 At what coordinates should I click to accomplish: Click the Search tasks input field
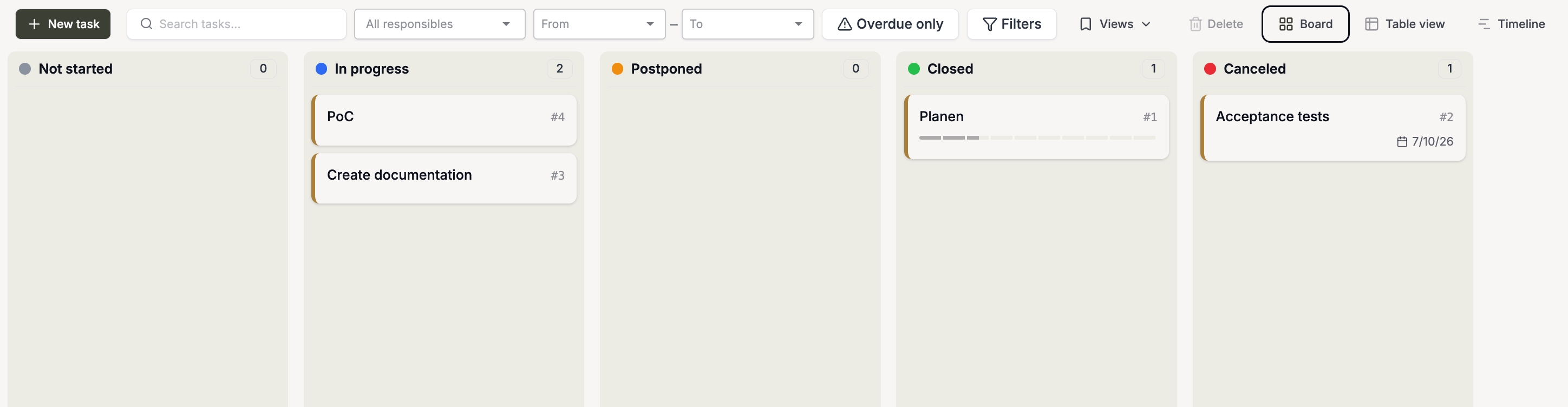click(236, 24)
